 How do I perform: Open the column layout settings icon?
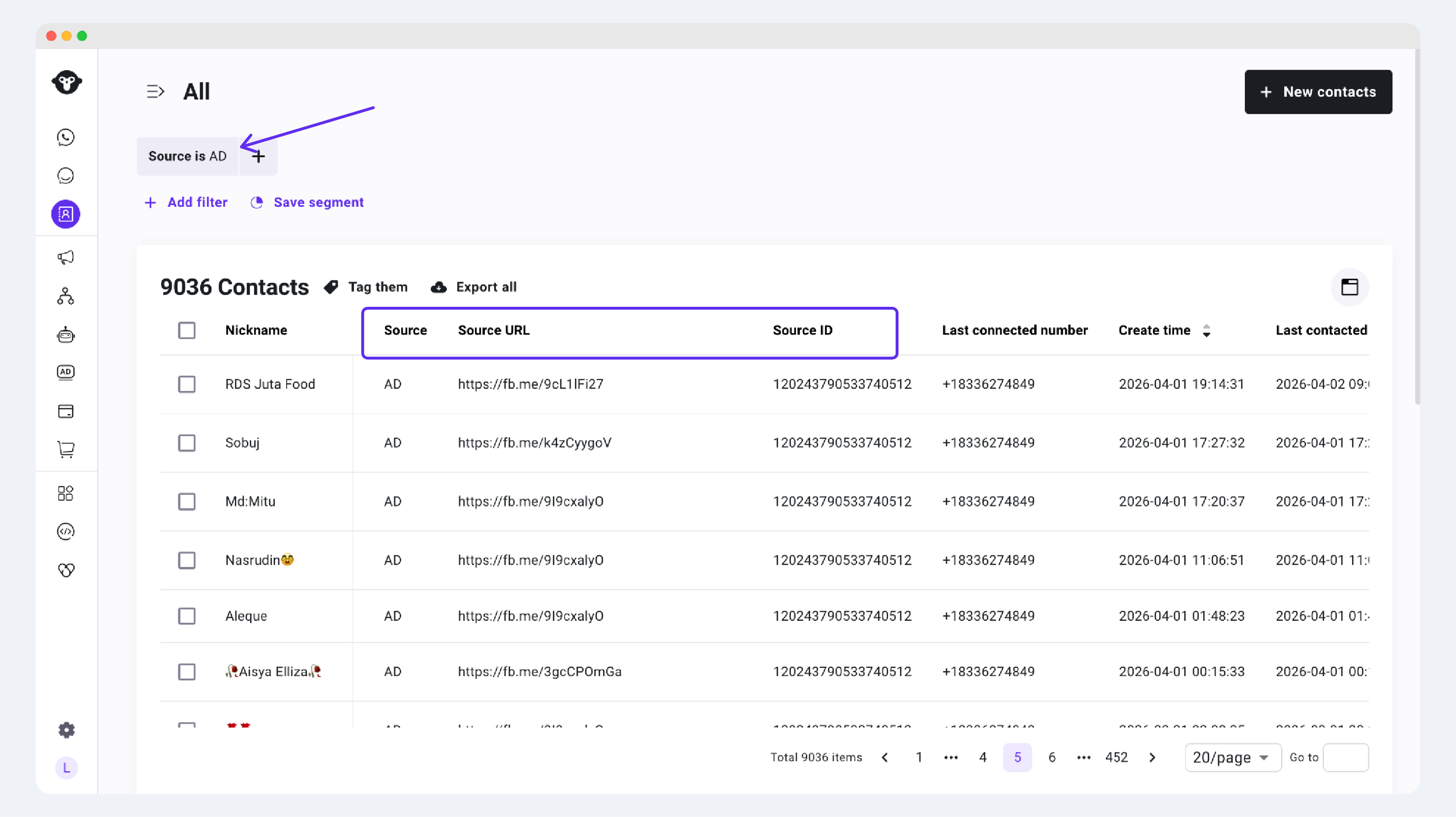[1350, 287]
